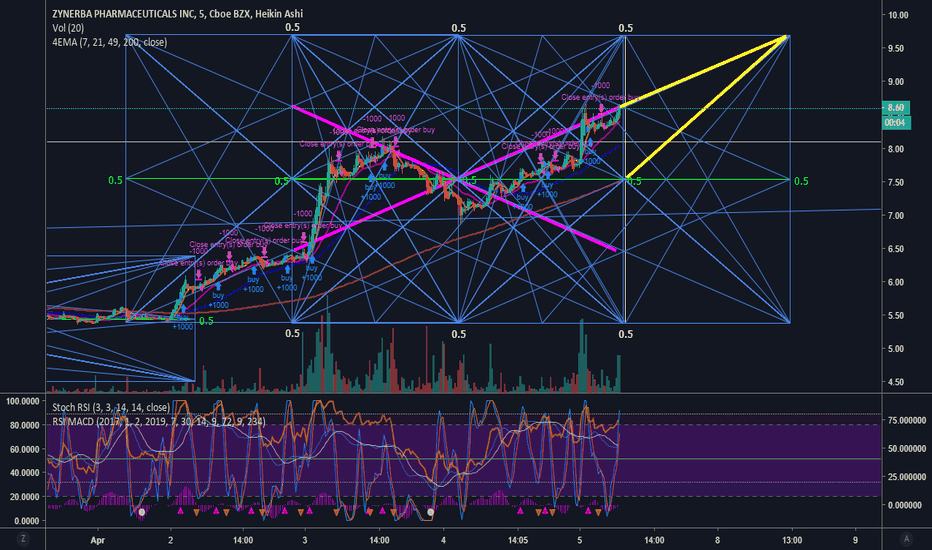Click the green 0.5 label right of the grid
The height and width of the screenshot is (550, 932).
[x=801, y=181]
